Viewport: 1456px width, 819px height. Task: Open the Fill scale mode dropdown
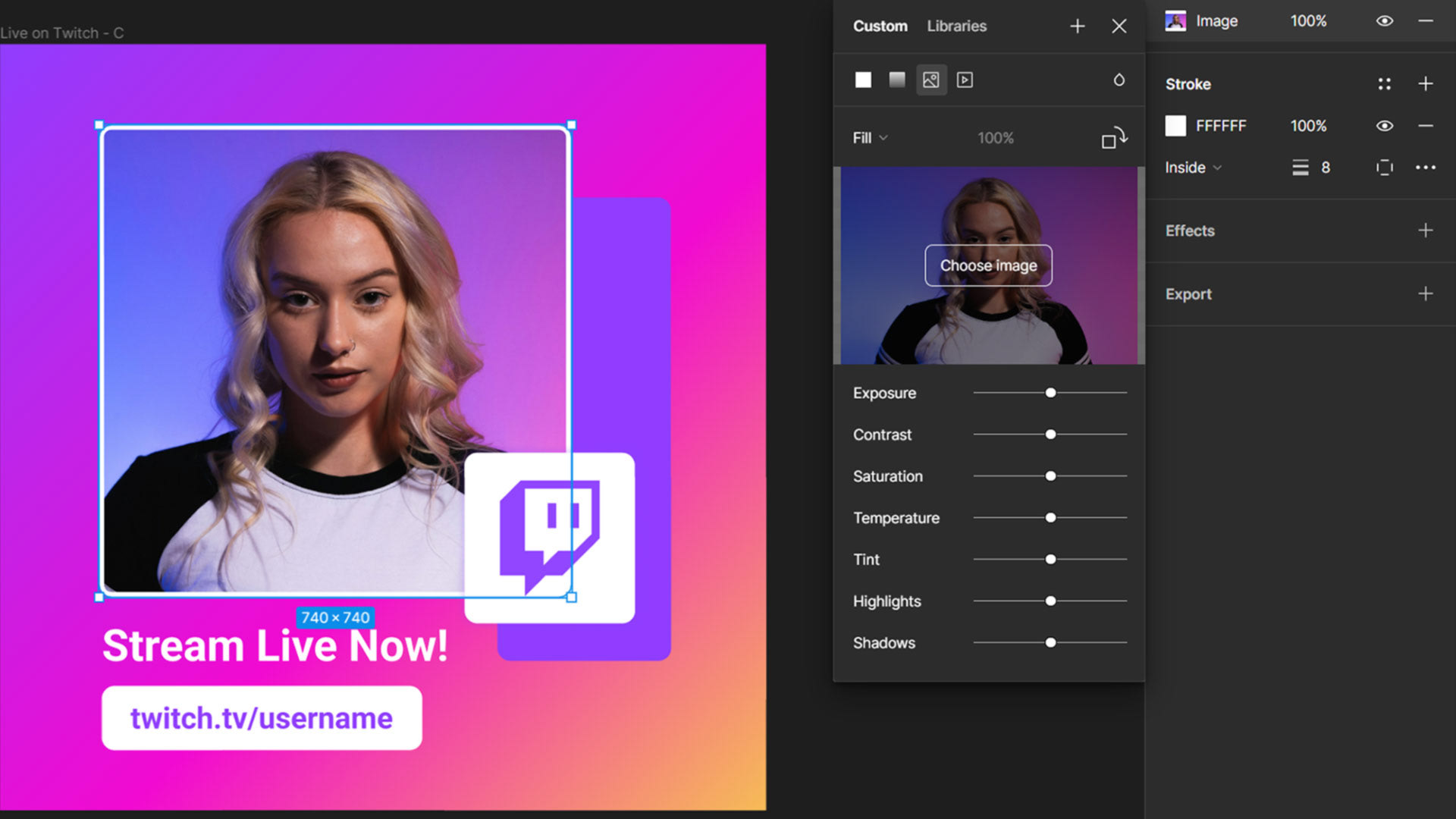tap(870, 138)
